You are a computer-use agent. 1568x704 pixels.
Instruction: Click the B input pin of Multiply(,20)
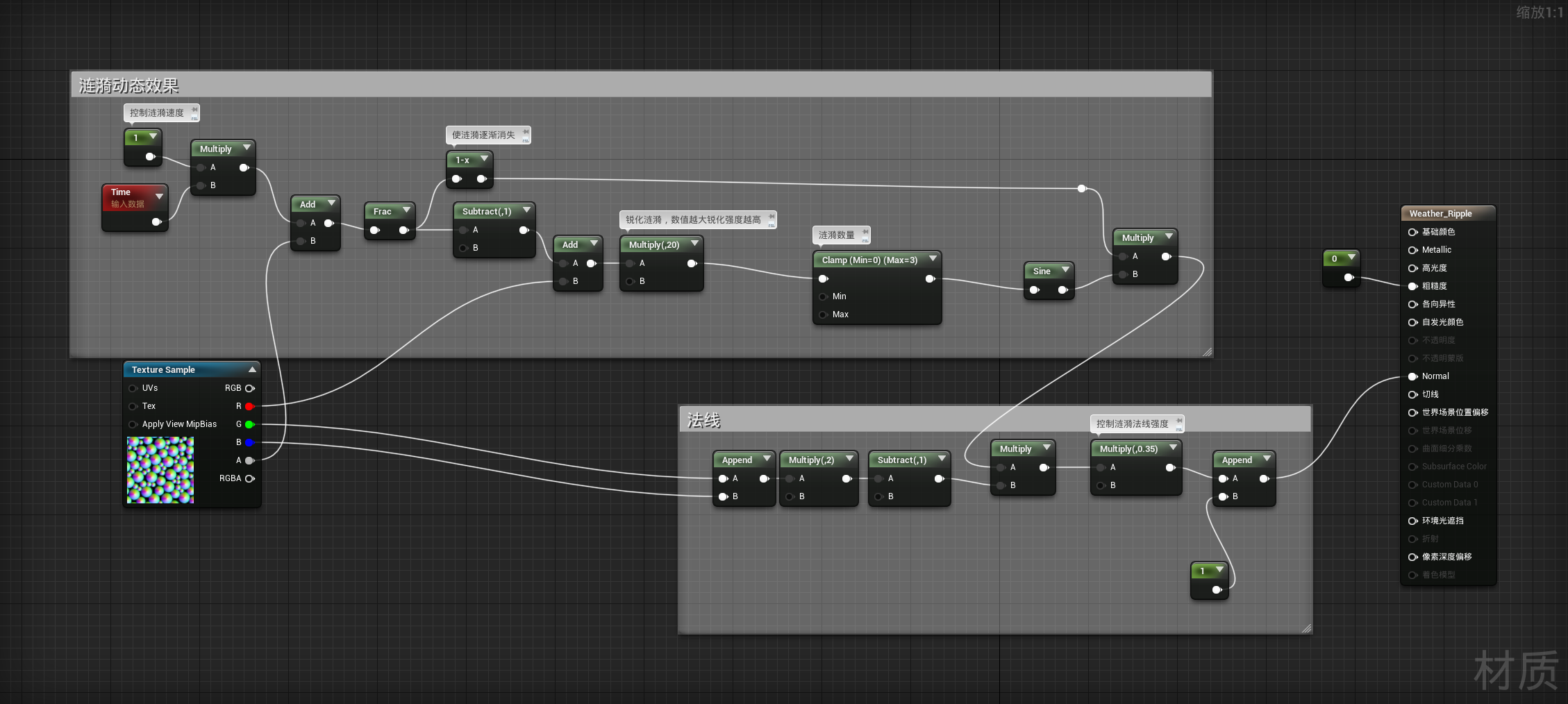click(x=630, y=281)
